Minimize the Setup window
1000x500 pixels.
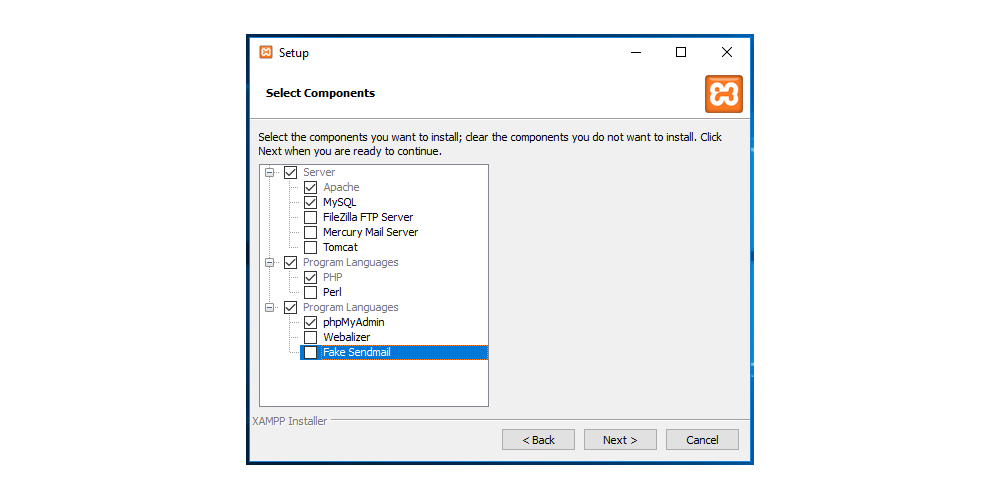click(x=636, y=53)
